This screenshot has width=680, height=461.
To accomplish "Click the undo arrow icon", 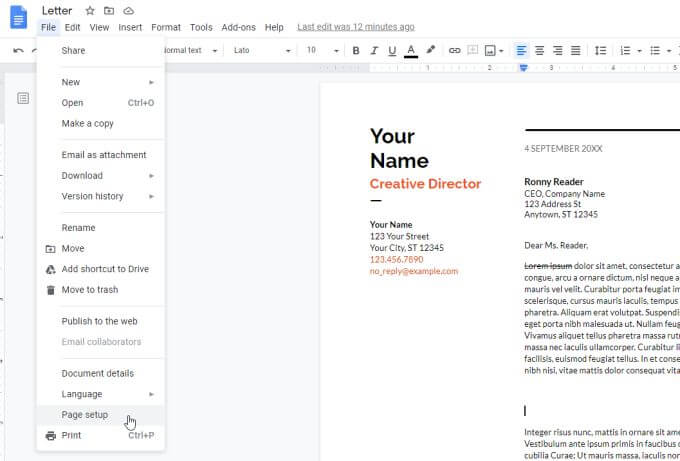I will click(18, 50).
